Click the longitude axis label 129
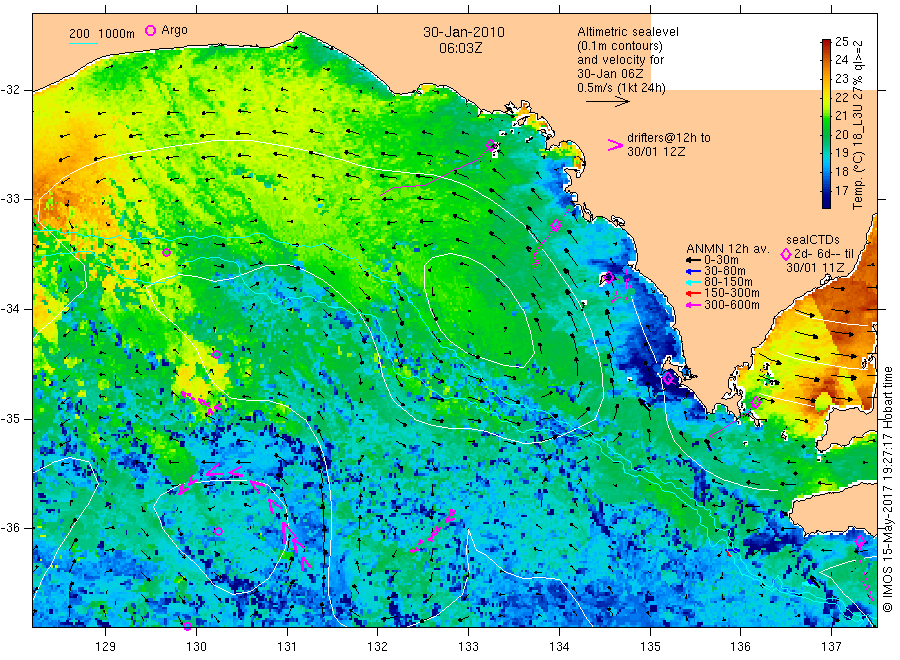The image size is (900, 660). point(106,647)
